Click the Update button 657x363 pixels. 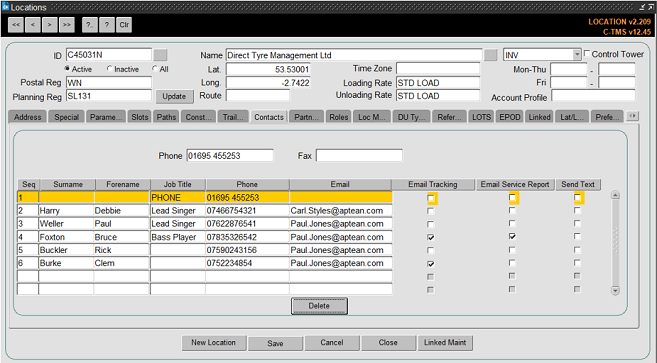(x=174, y=96)
